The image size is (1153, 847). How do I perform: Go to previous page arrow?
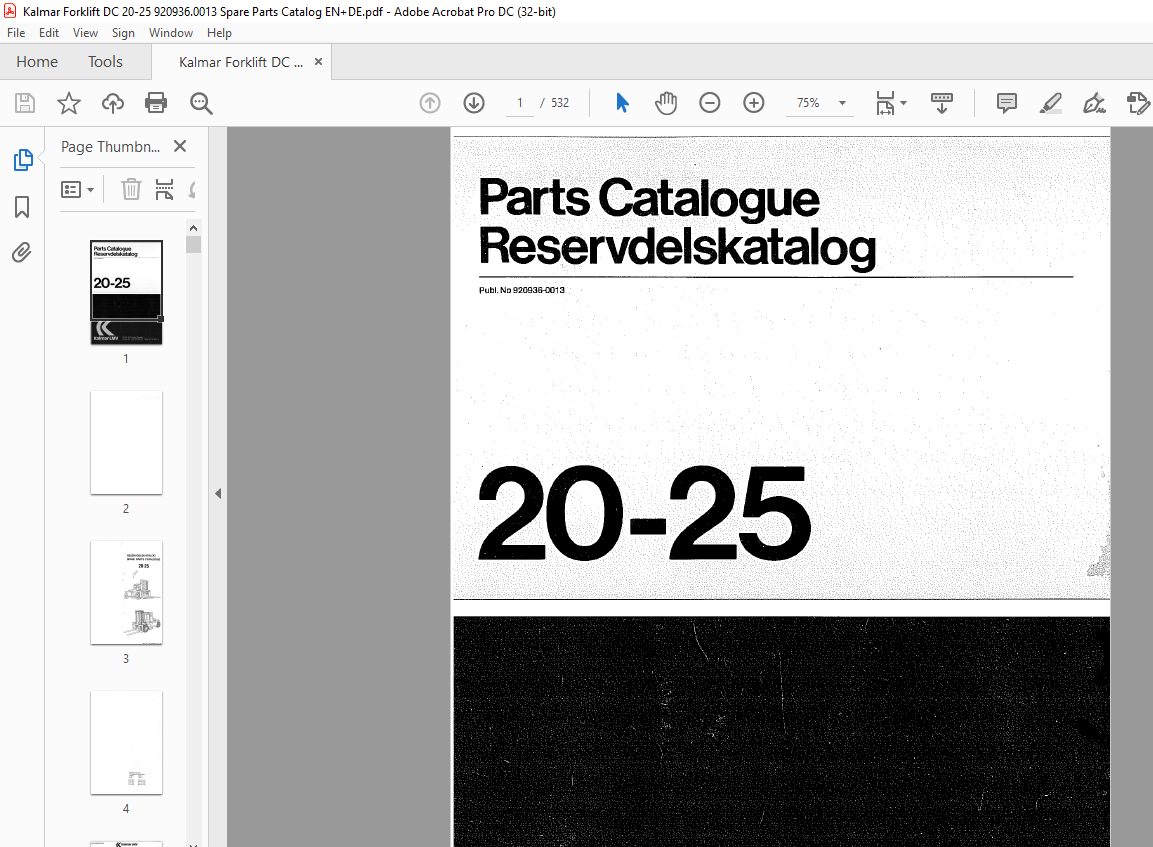point(430,103)
